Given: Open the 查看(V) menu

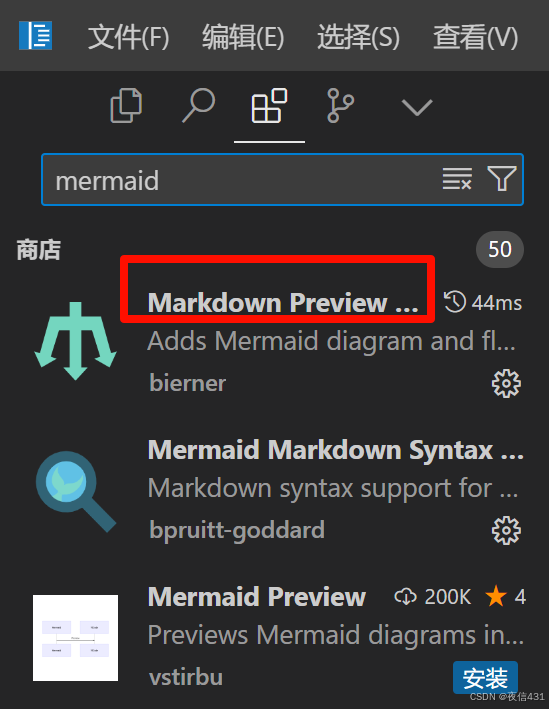Looking at the screenshot, I should click(x=475, y=37).
